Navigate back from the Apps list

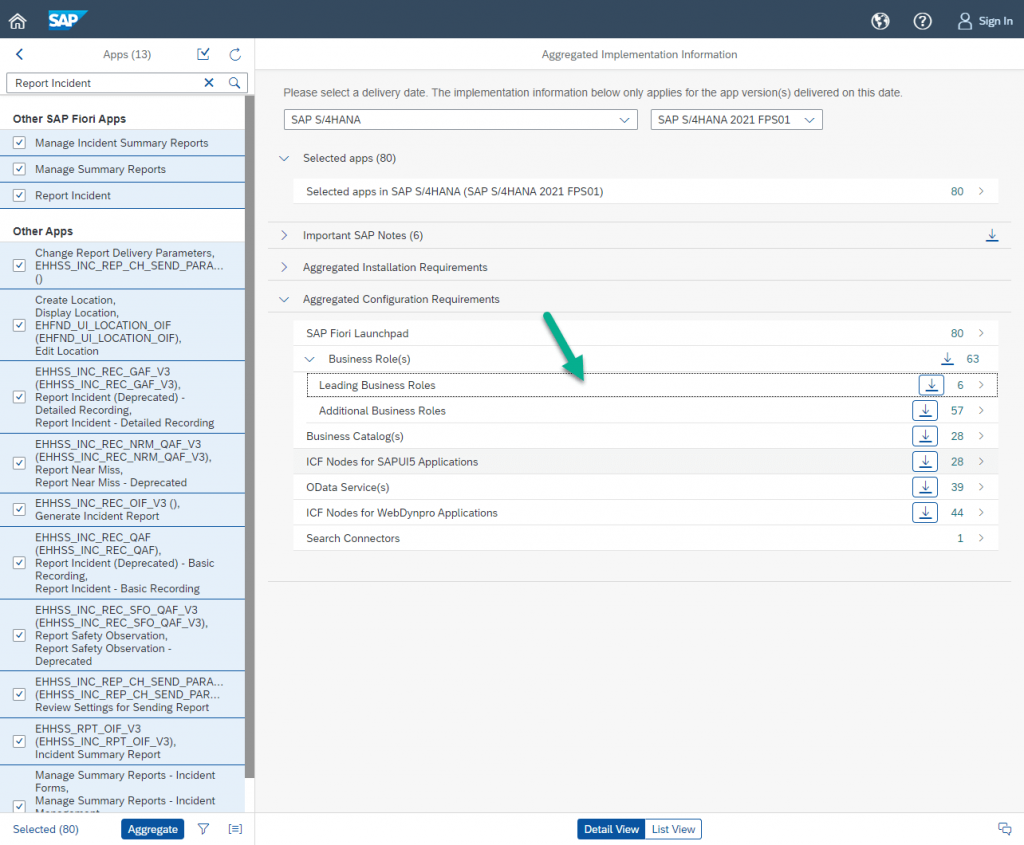pyautogui.click(x=20, y=54)
